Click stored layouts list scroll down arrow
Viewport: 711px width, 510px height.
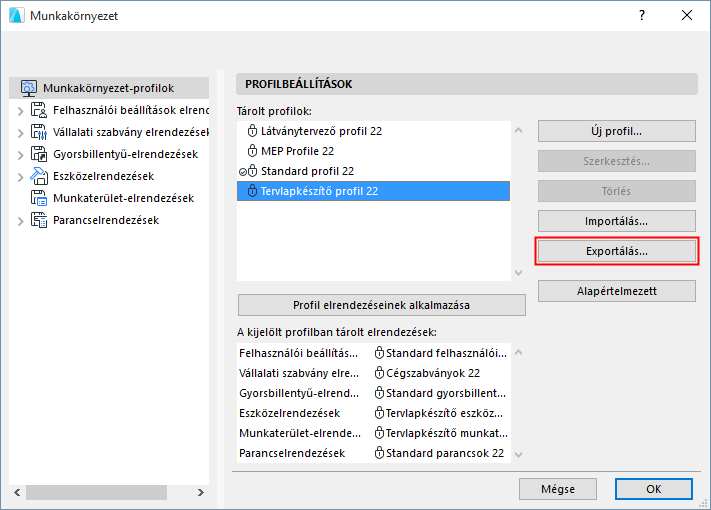tap(519, 454)
